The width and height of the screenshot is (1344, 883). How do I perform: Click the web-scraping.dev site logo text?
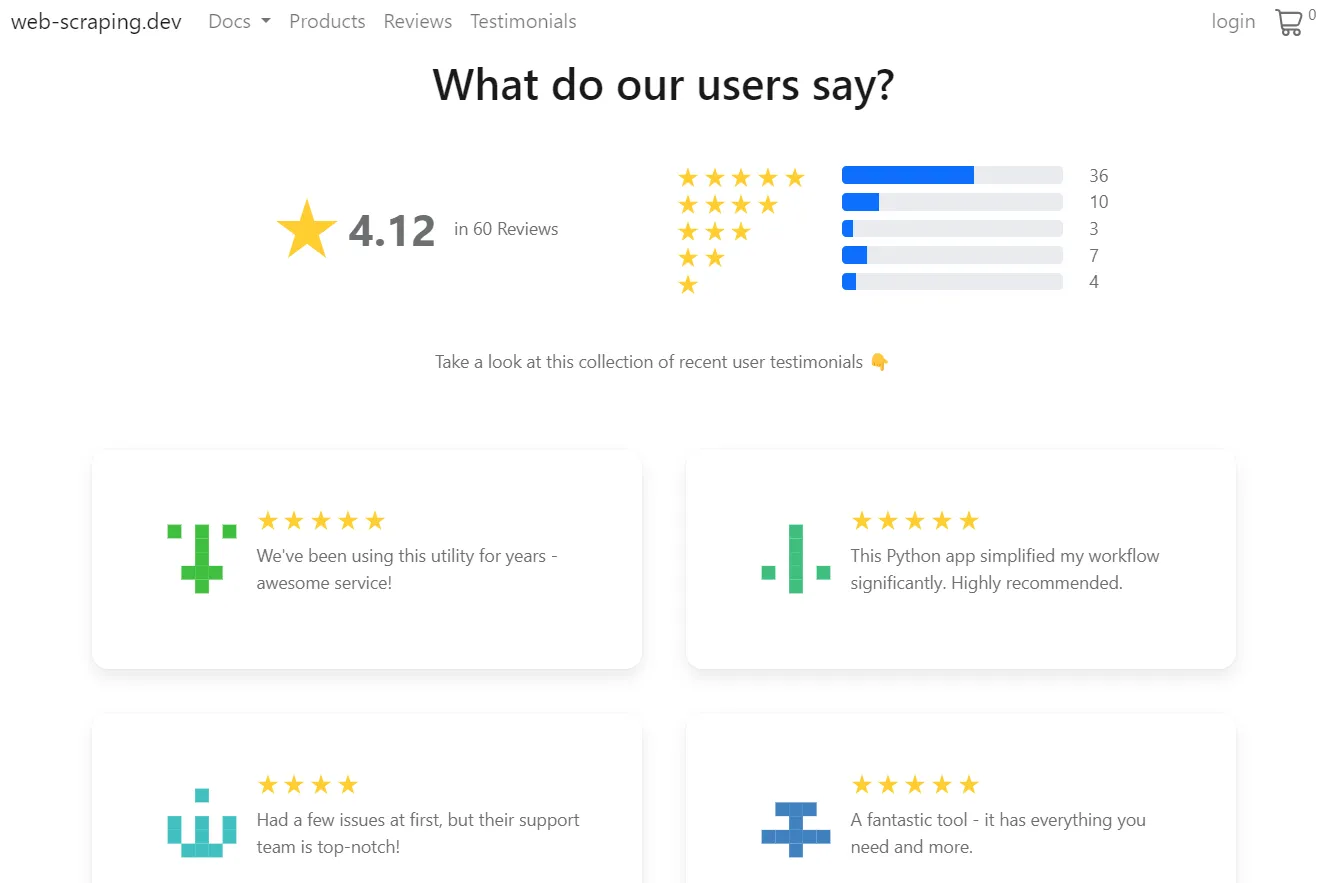[x=95, y=21]
